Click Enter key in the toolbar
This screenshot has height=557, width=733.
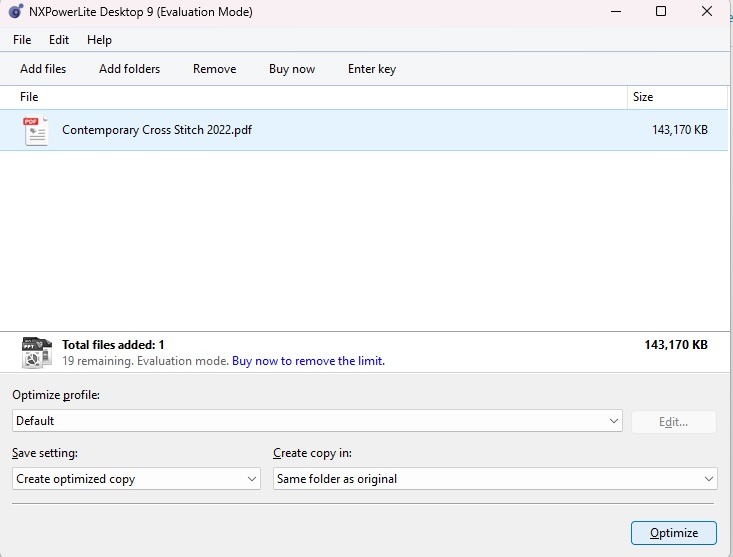[x=372, y=69]
